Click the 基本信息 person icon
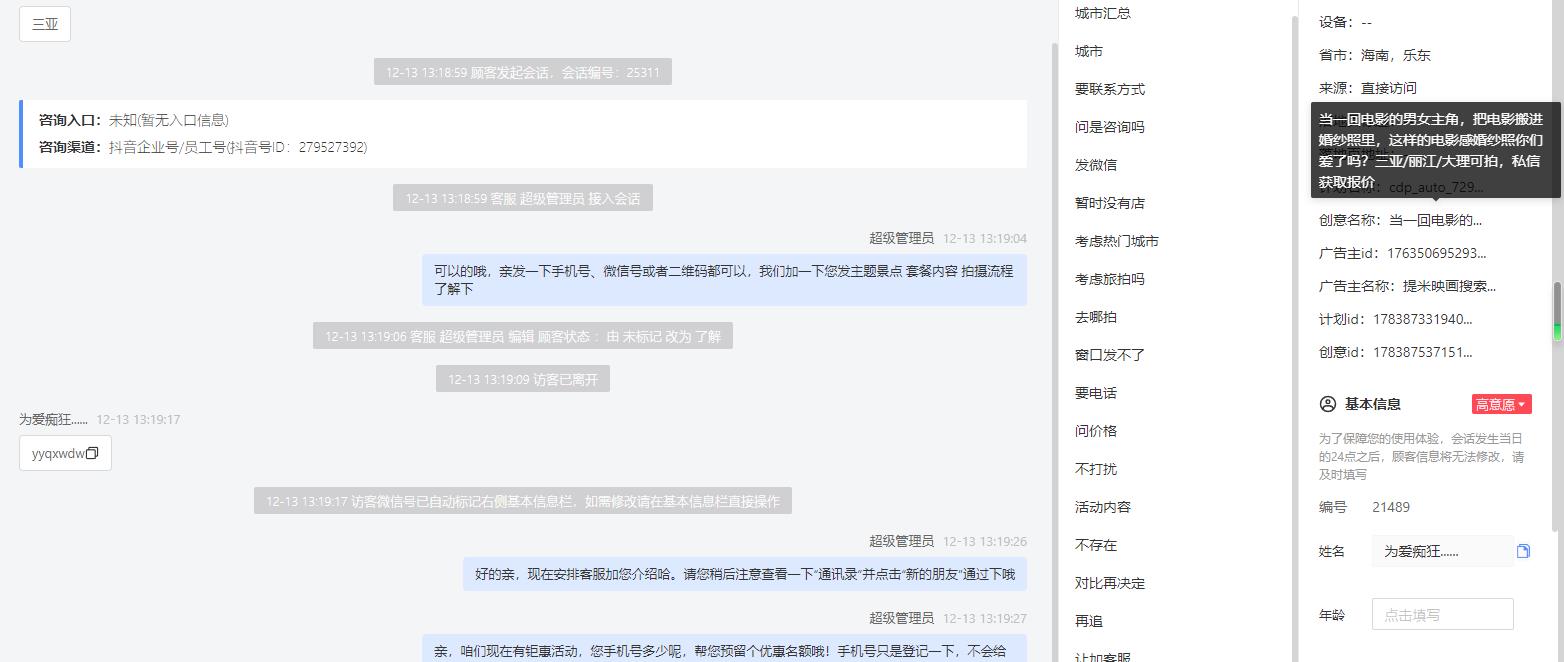Viewport: 1564px width, 662px height. (x=1328, y=404)
